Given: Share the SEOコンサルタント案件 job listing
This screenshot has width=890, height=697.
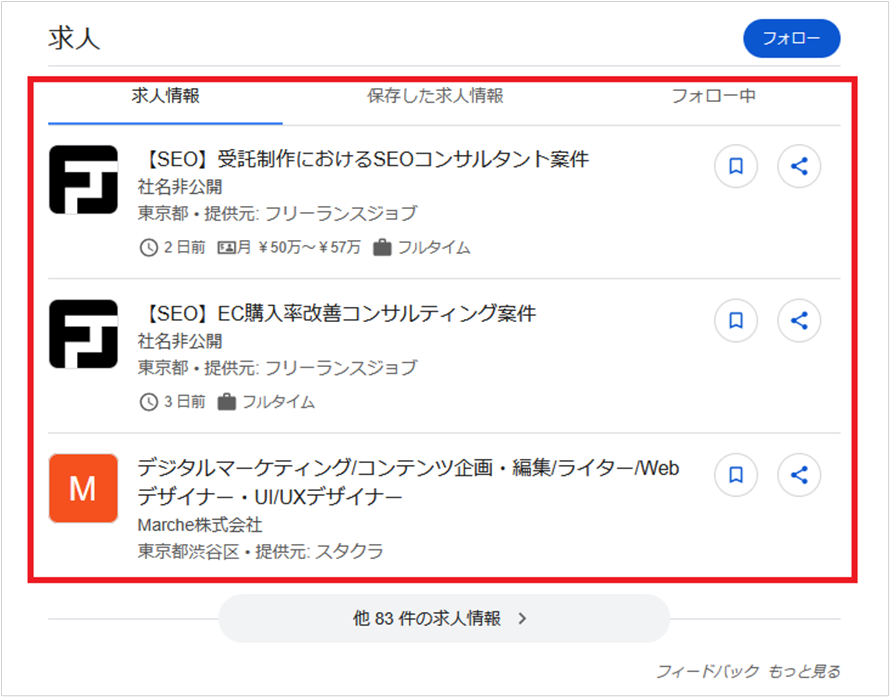Looking at the screenshot, I should click(x=798, y=166).
